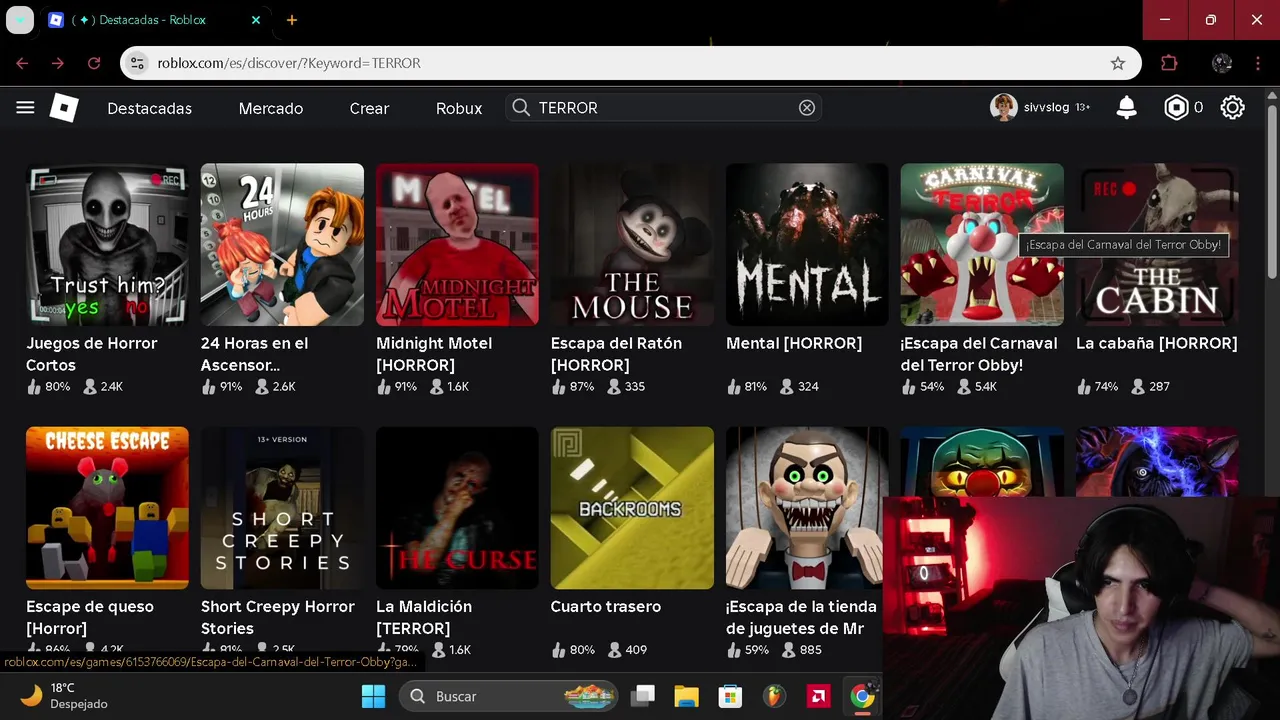Open a new browser tab
Screen dimensions: 1280x720
pyautogui.click(x=292, y=20)
